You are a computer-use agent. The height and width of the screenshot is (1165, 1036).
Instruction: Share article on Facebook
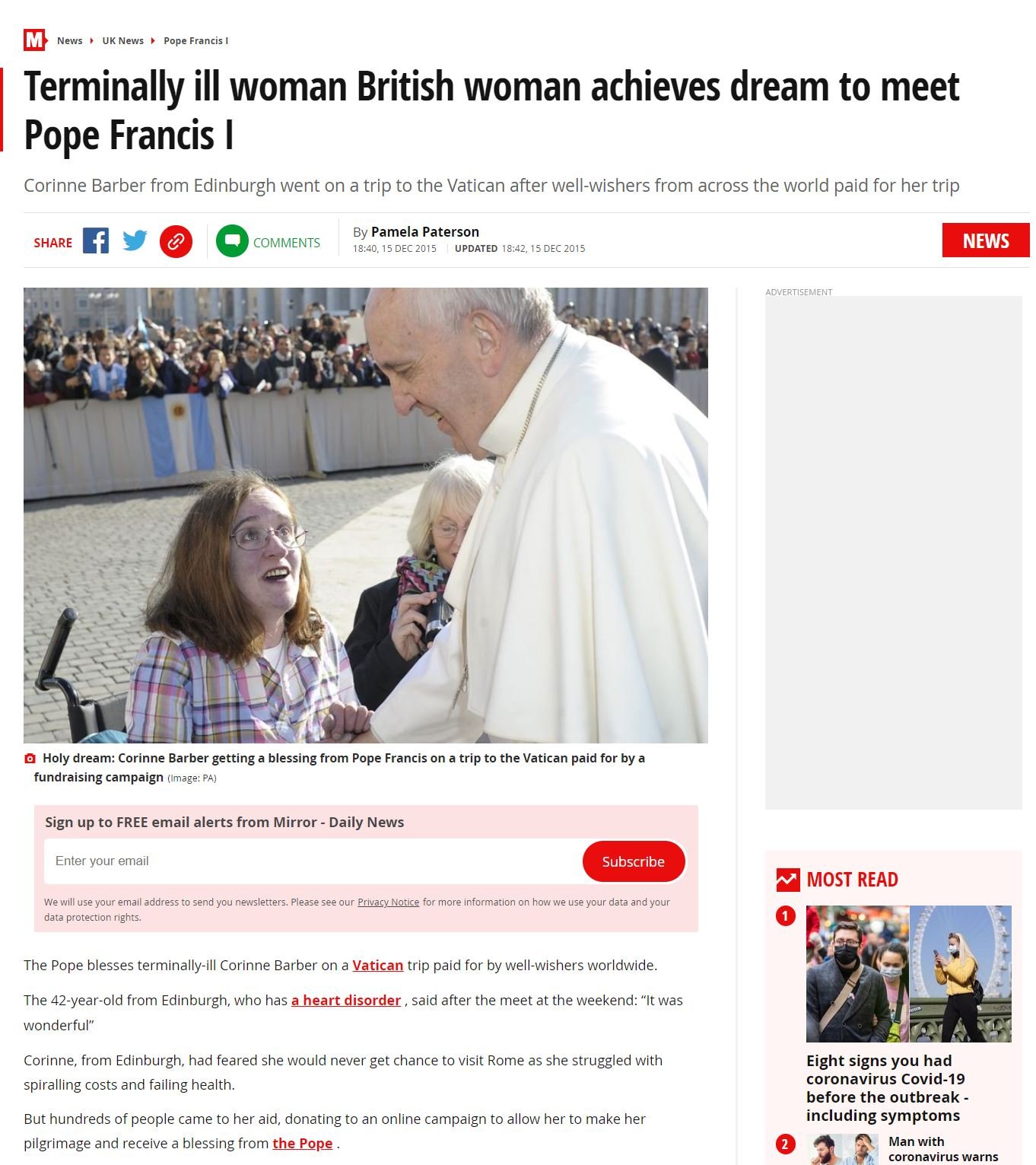pos(96,241)
